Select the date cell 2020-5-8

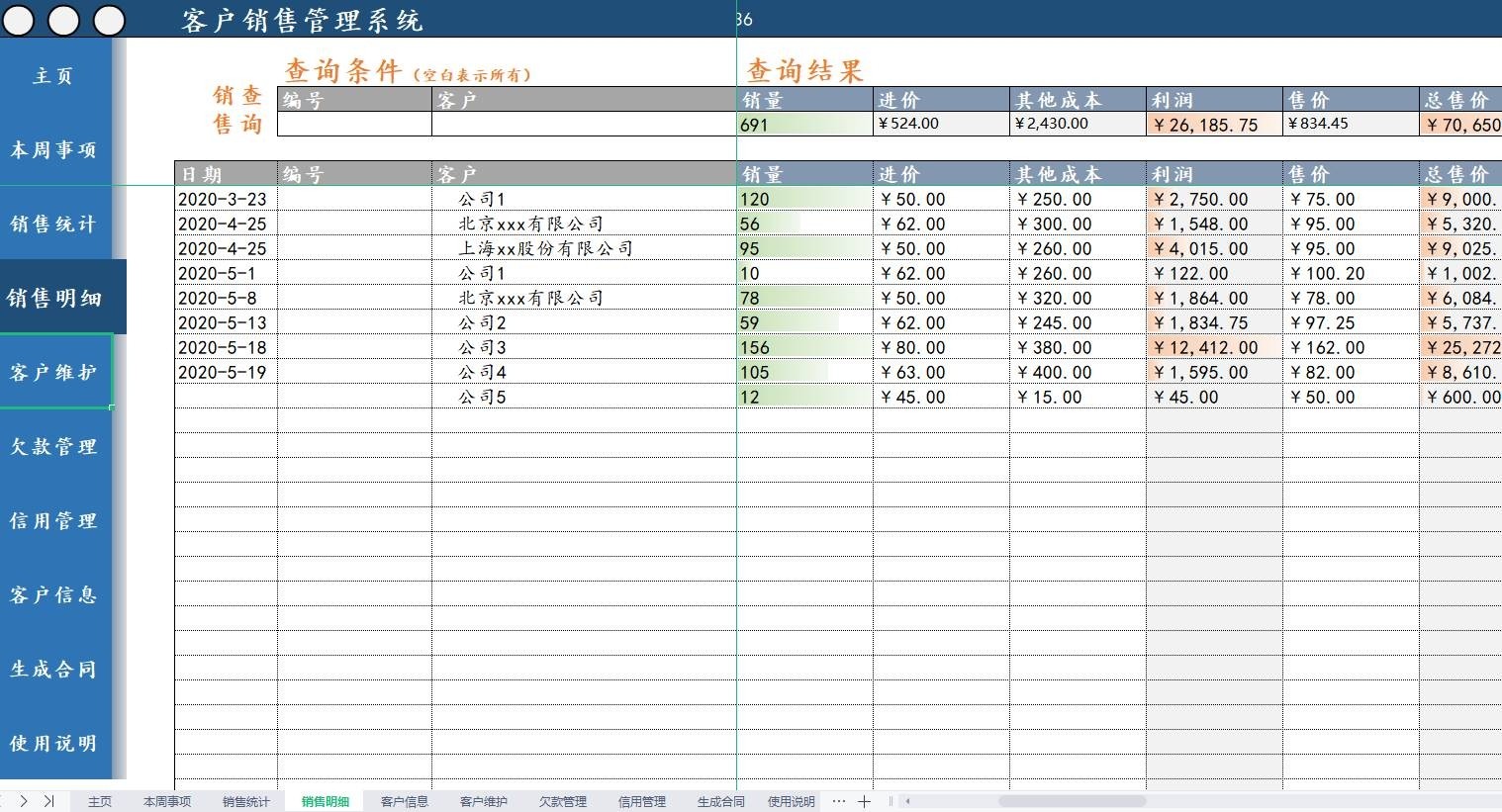[x=226, y=298]
